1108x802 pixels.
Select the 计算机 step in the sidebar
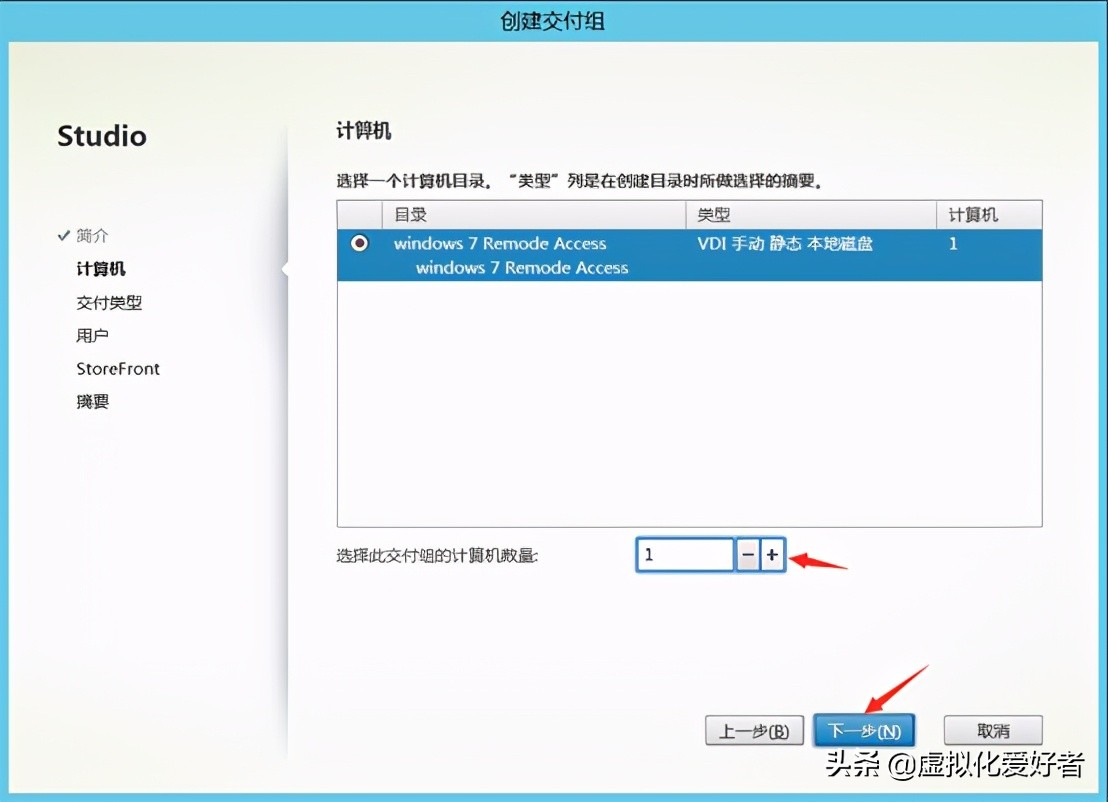[x=101, y=269]
